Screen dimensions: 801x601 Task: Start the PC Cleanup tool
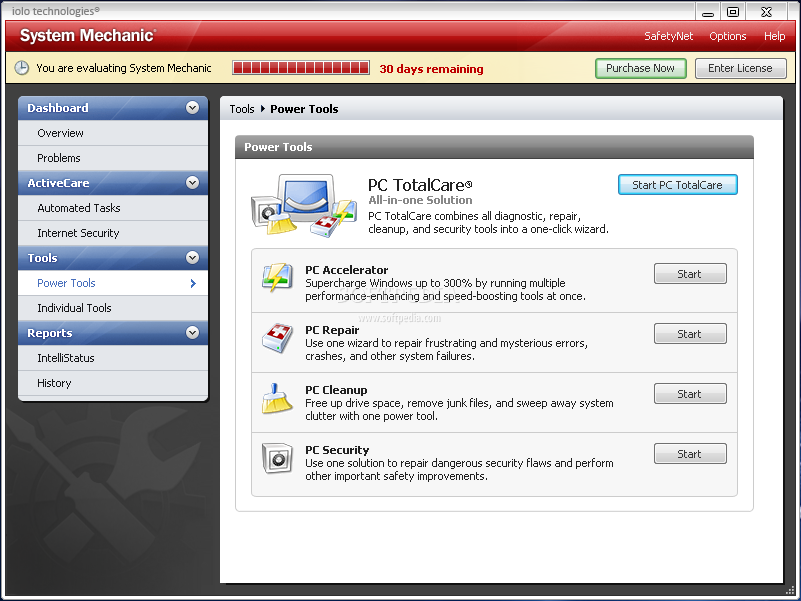(690, 394)
